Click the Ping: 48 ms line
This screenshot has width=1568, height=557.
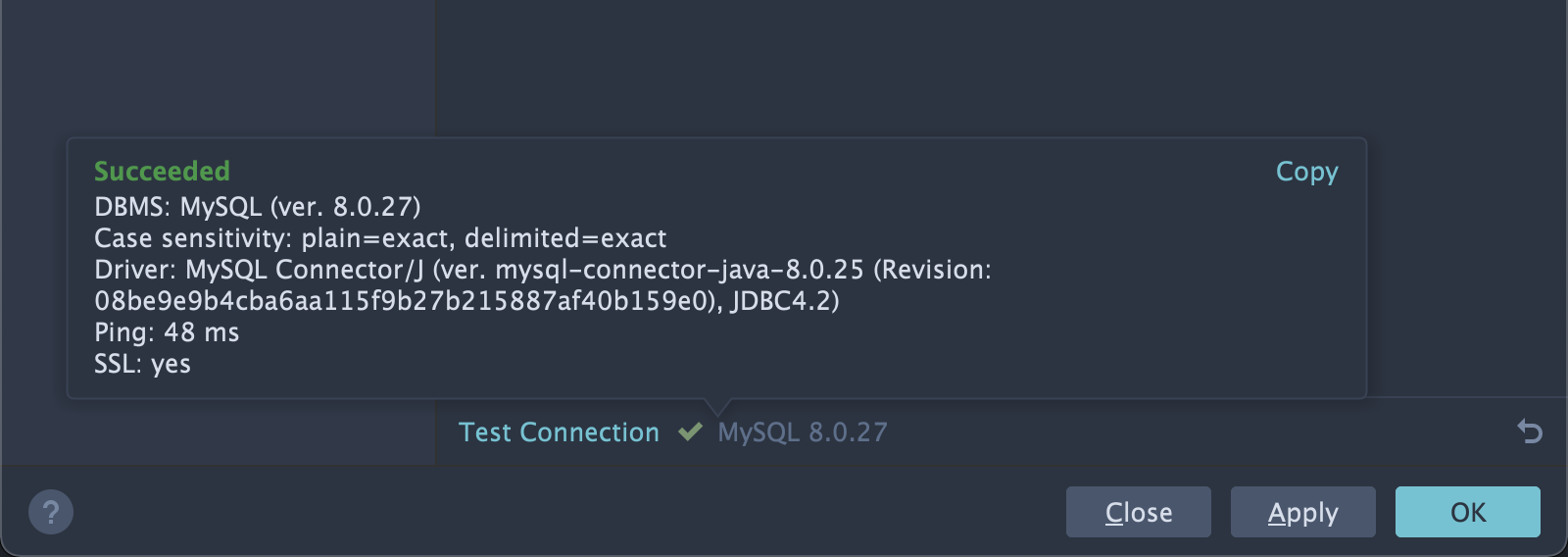167,332
